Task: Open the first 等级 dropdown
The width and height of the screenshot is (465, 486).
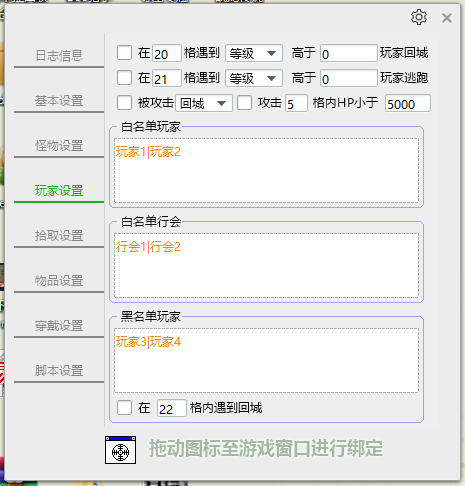Action: click(x=254, y=53)
